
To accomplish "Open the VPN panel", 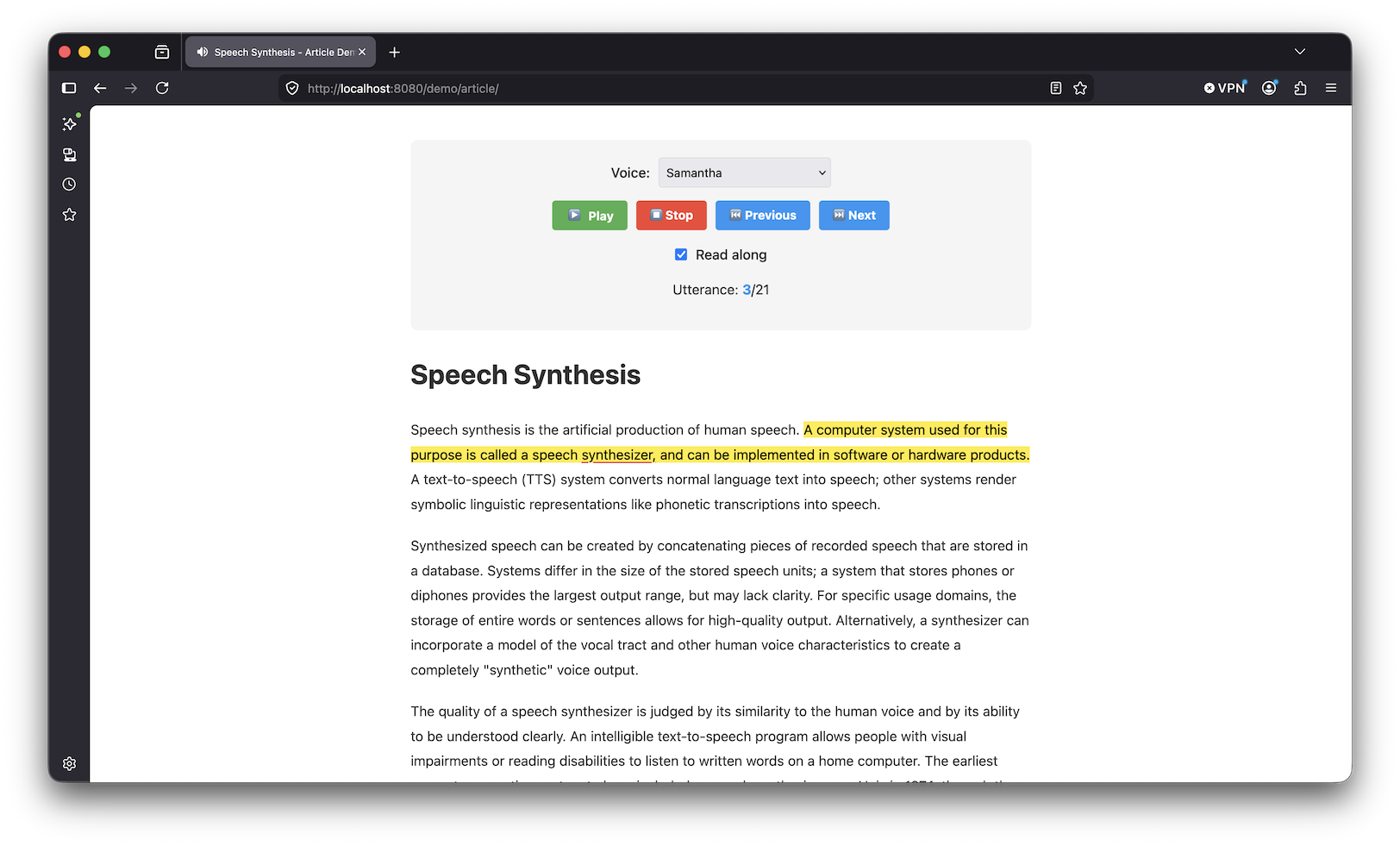I will [x=1225, y=88].
